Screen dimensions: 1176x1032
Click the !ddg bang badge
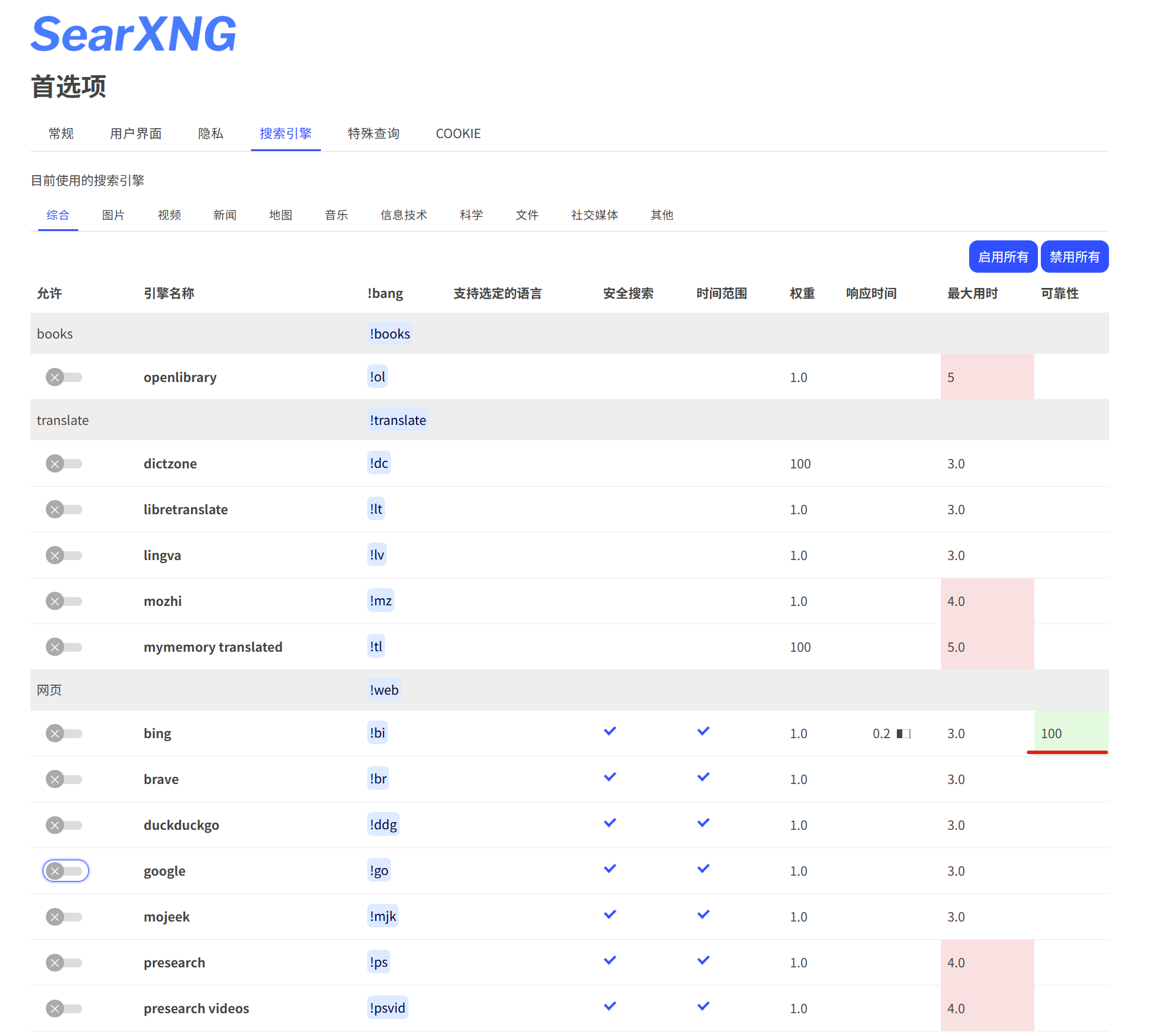tap(383, 825)
